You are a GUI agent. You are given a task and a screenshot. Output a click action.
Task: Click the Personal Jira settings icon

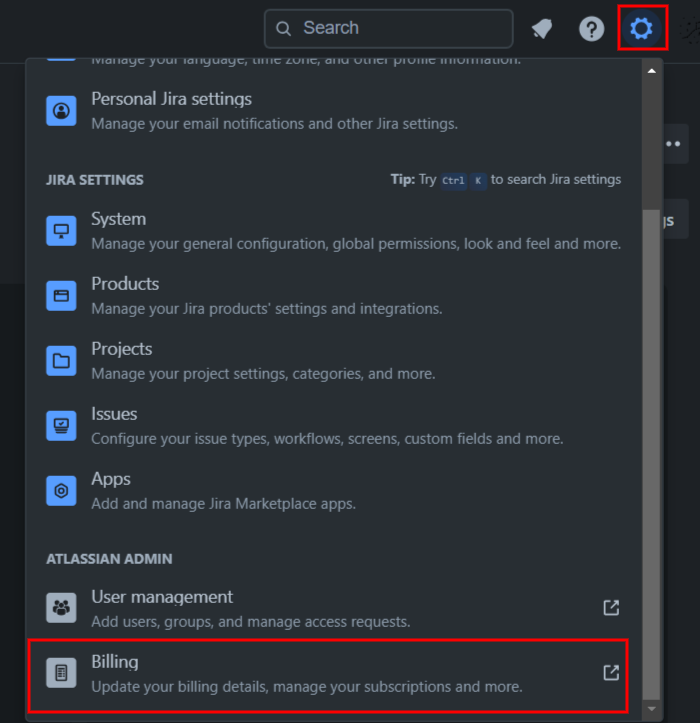[x=61, y=111]
